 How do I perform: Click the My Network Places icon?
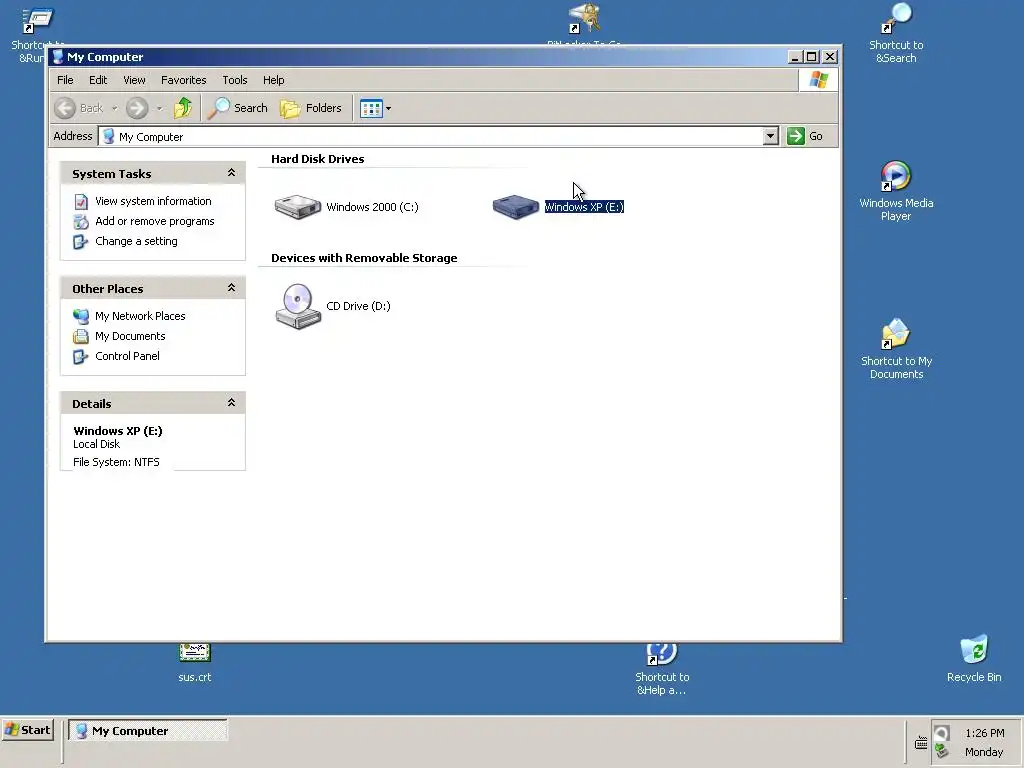click(80, 317)
